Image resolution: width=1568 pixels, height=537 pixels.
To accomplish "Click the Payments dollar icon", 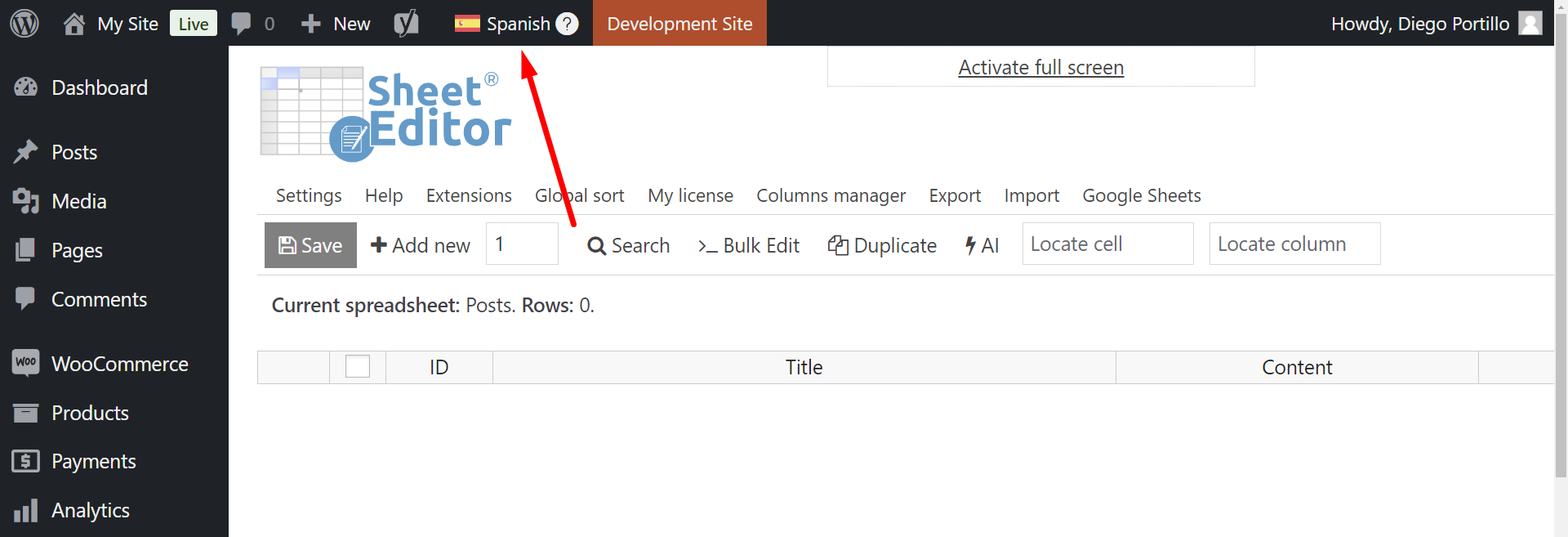I will coord(26,461).
